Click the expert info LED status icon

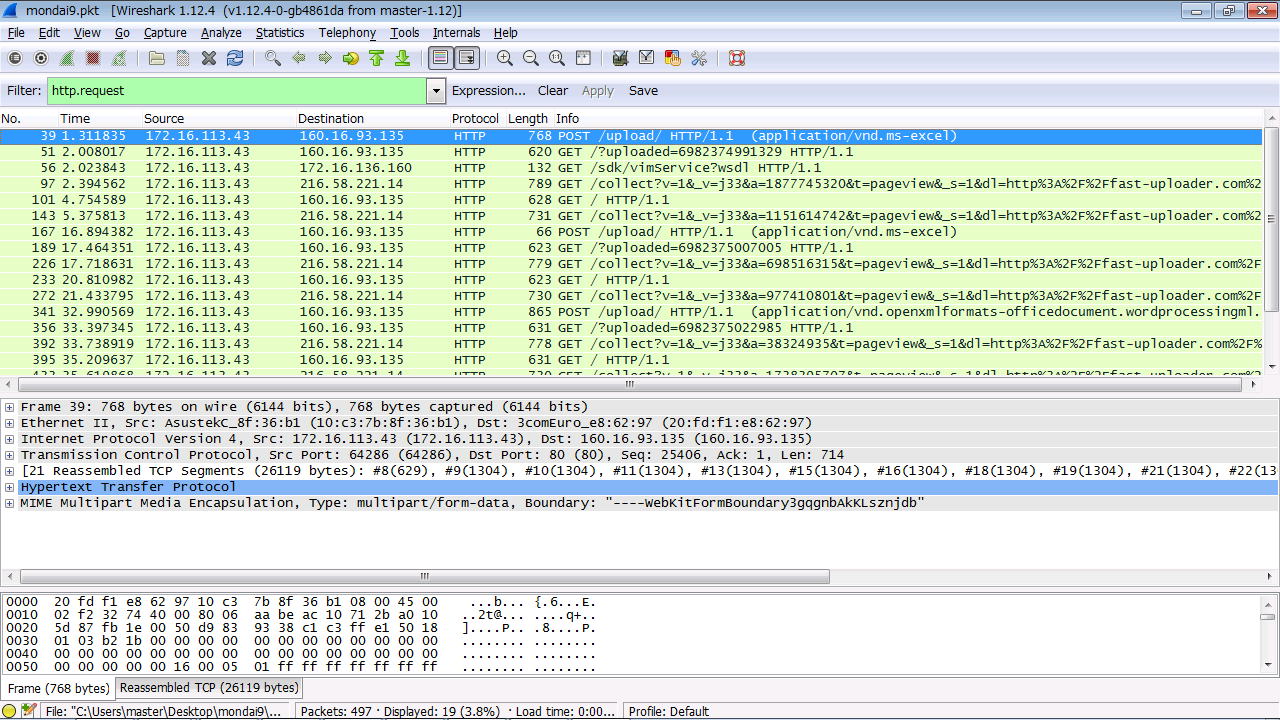click(9, 711)
